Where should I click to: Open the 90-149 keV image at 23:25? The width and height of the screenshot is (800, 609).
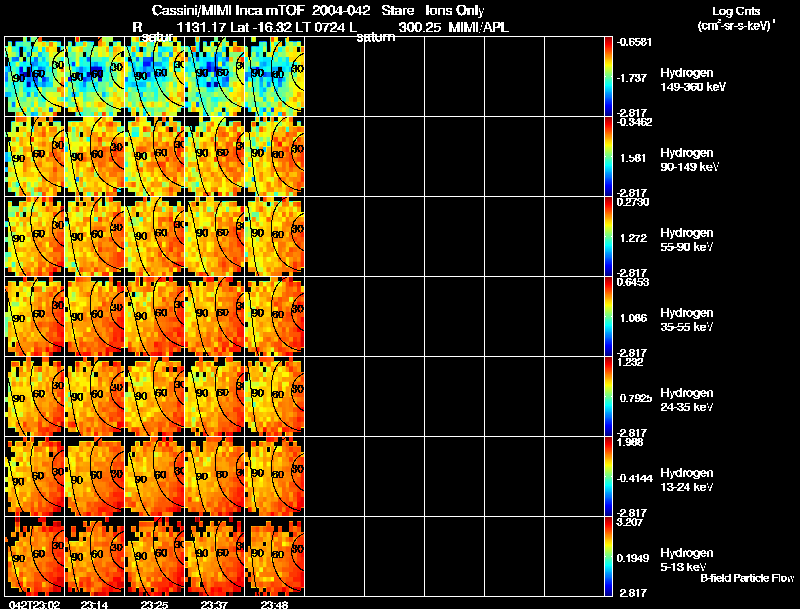click(x=155, y=157)
